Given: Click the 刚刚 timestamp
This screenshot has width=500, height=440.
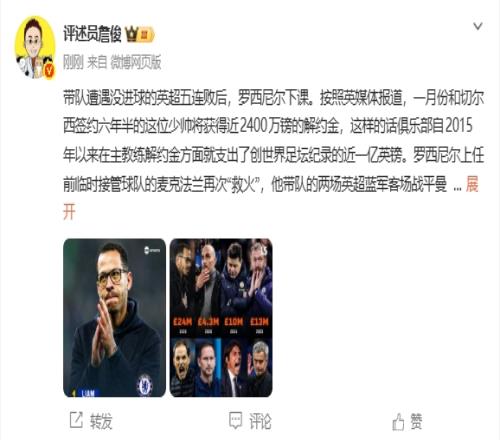Looking at the screenshot, I should click(x=73, y=62).
